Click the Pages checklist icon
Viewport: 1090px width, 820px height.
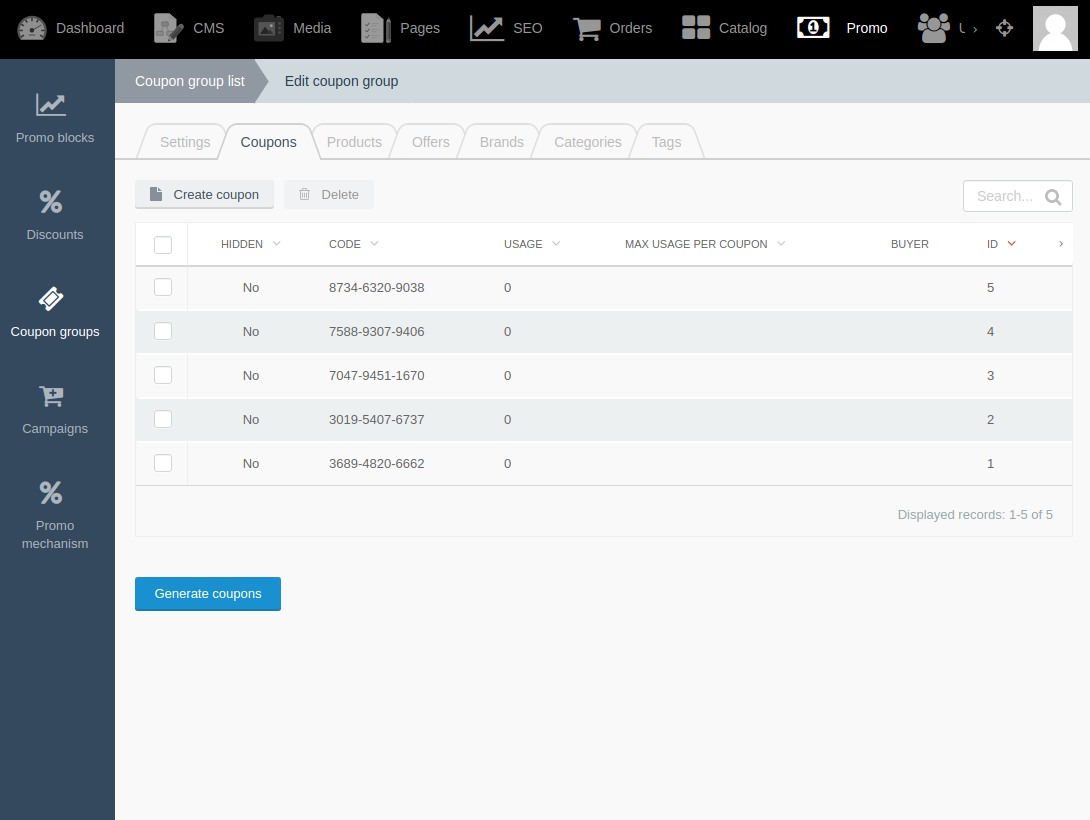[x=376, y=28]
